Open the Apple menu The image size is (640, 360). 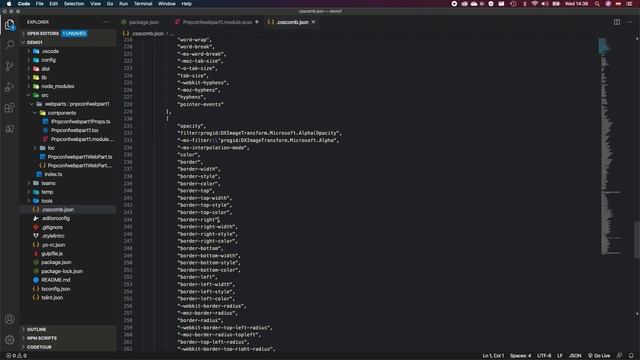tap(9, 4)
